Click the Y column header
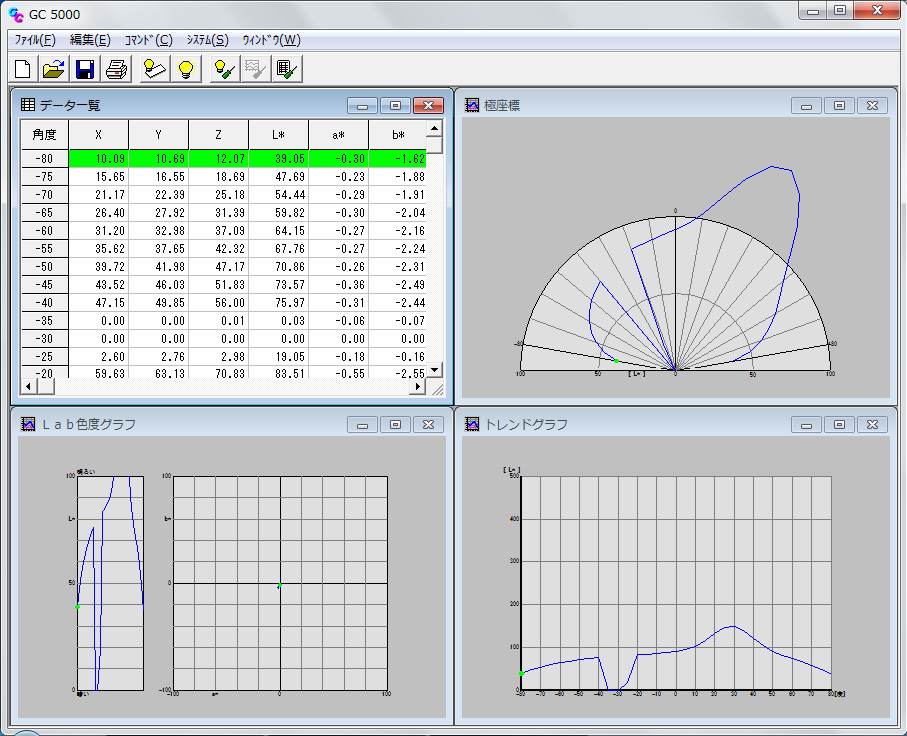The height and width of the screenshot is (736, 907). coord(158,135)
